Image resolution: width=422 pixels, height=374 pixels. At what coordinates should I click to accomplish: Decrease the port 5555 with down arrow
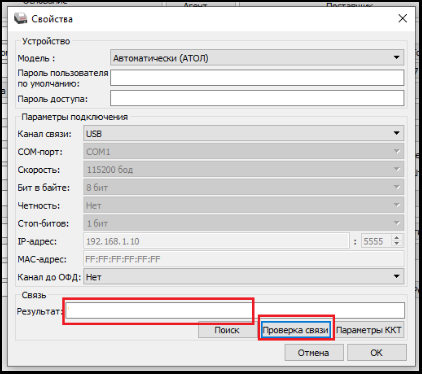[x=397, y=244]
